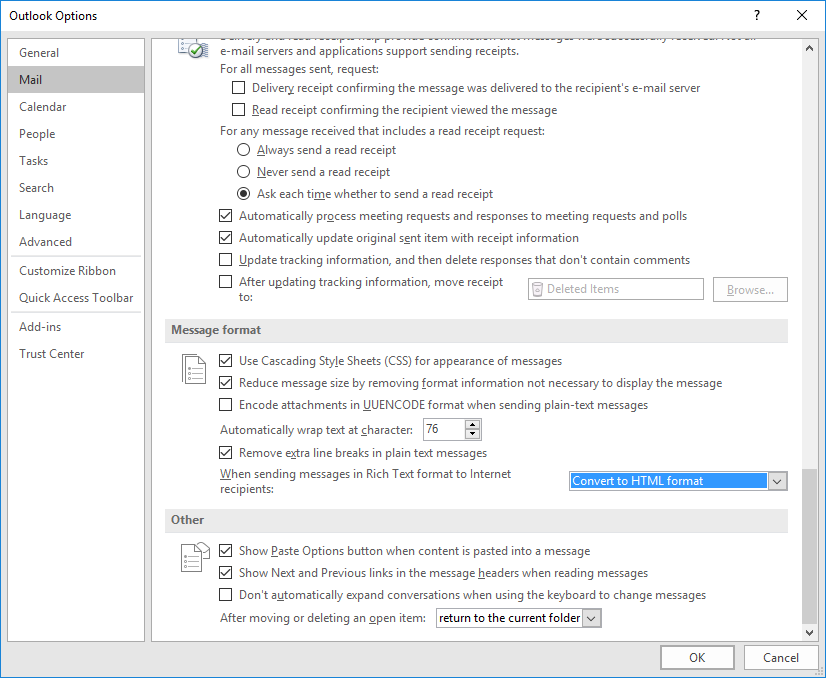
Task: Enable Delivery receipt checkbox
Action: (239, 87)
